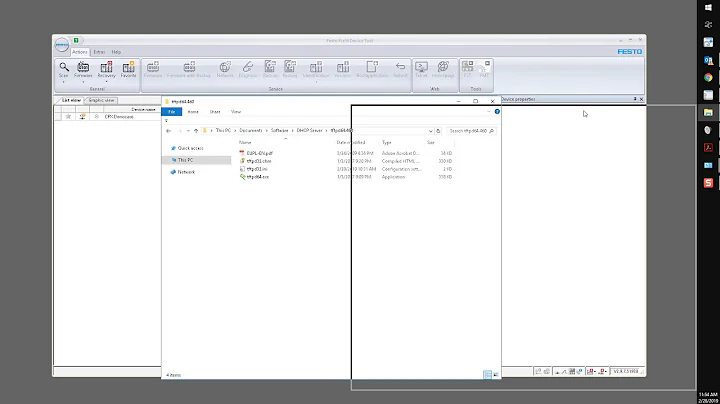Image resolution: width=720 pixels, height=404 pixels.
Task: Click Software in the address breadcrumb
Action: click(x=280, y=131)
